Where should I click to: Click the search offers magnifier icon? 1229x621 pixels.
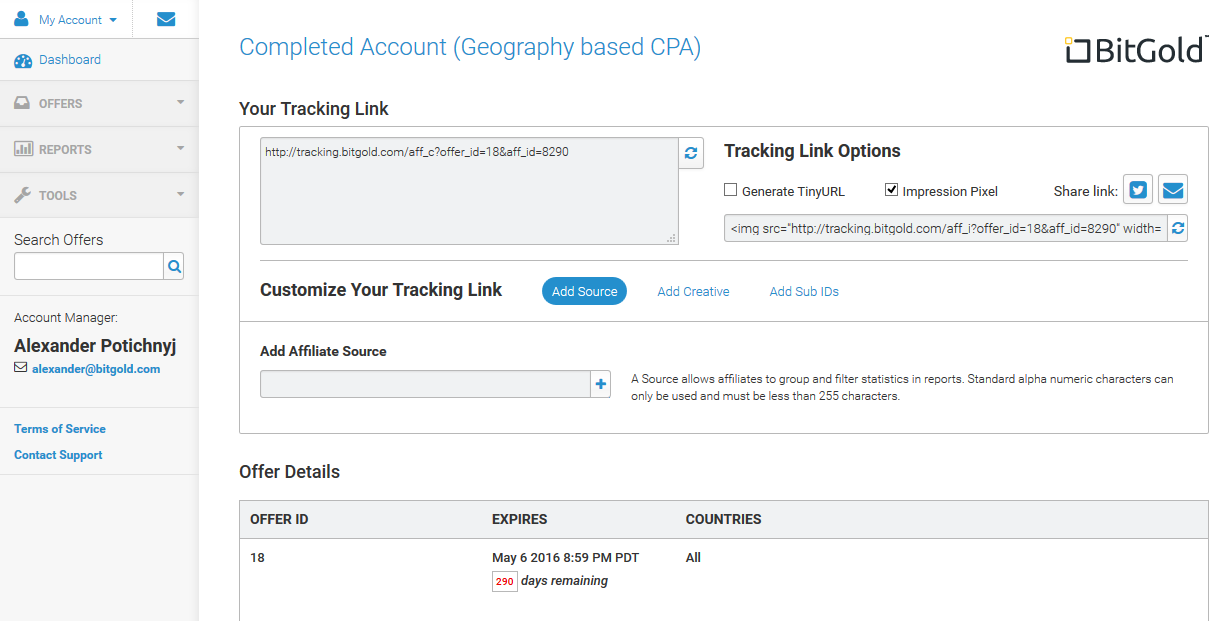[174, 266]
